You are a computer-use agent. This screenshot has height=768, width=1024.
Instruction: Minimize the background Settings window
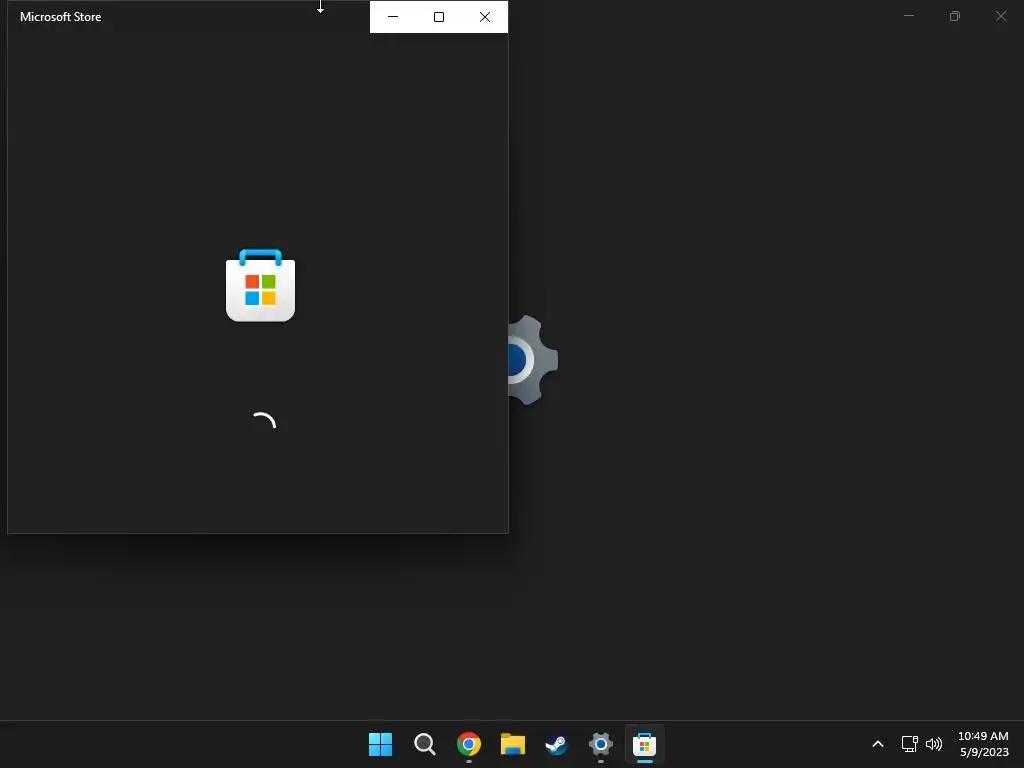pyautogui.click(x=908, y=16)
